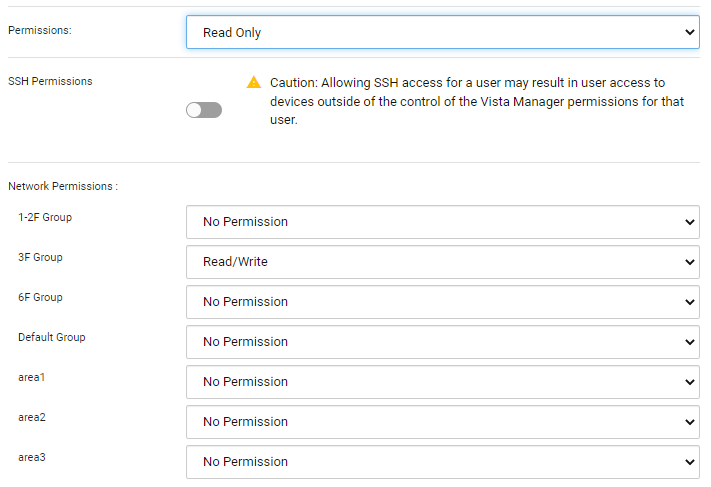
Task: Enable the SSH Permissions toggle
Action: tap(204, 110)
